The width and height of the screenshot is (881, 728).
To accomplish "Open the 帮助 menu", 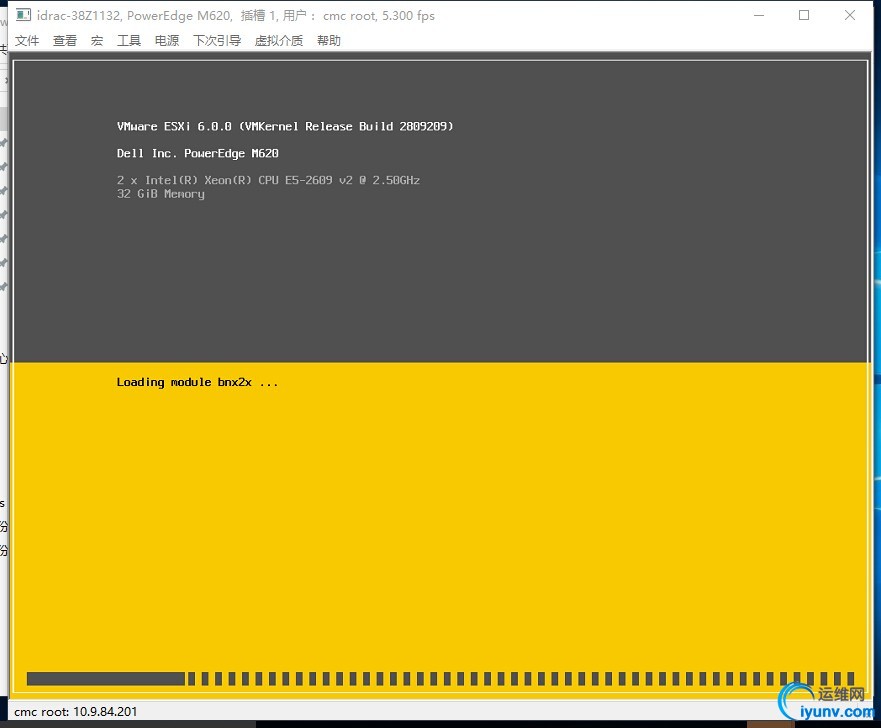I will pos(329,40).
